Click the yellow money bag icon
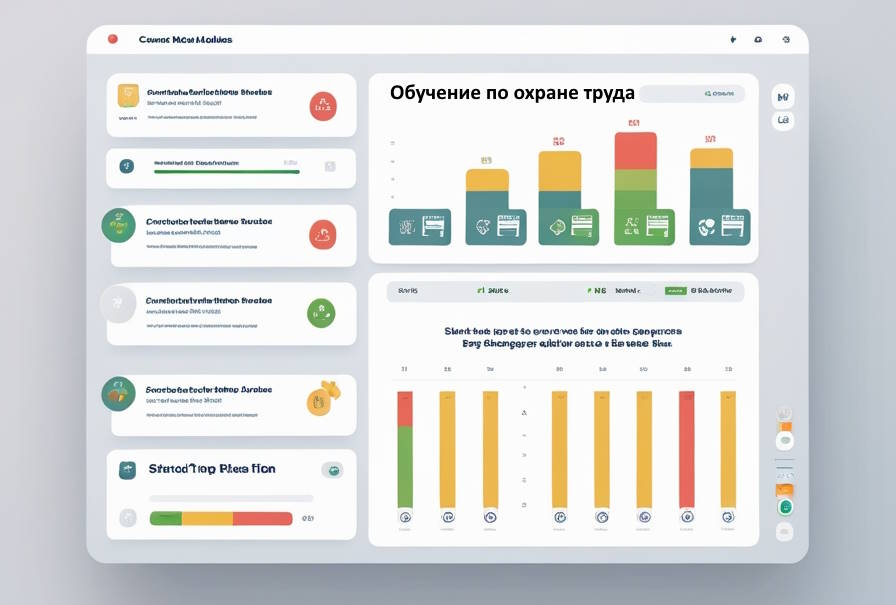The image size is (896, 605). [322, 399]
